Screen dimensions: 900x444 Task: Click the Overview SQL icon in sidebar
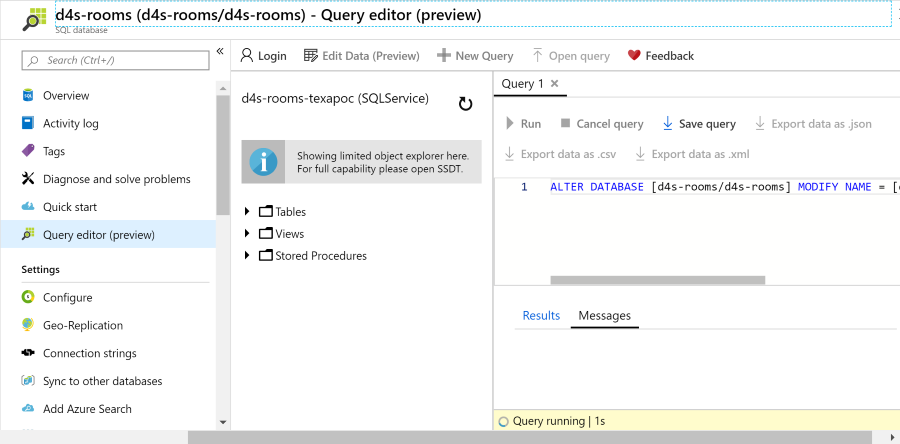[28, 95]
